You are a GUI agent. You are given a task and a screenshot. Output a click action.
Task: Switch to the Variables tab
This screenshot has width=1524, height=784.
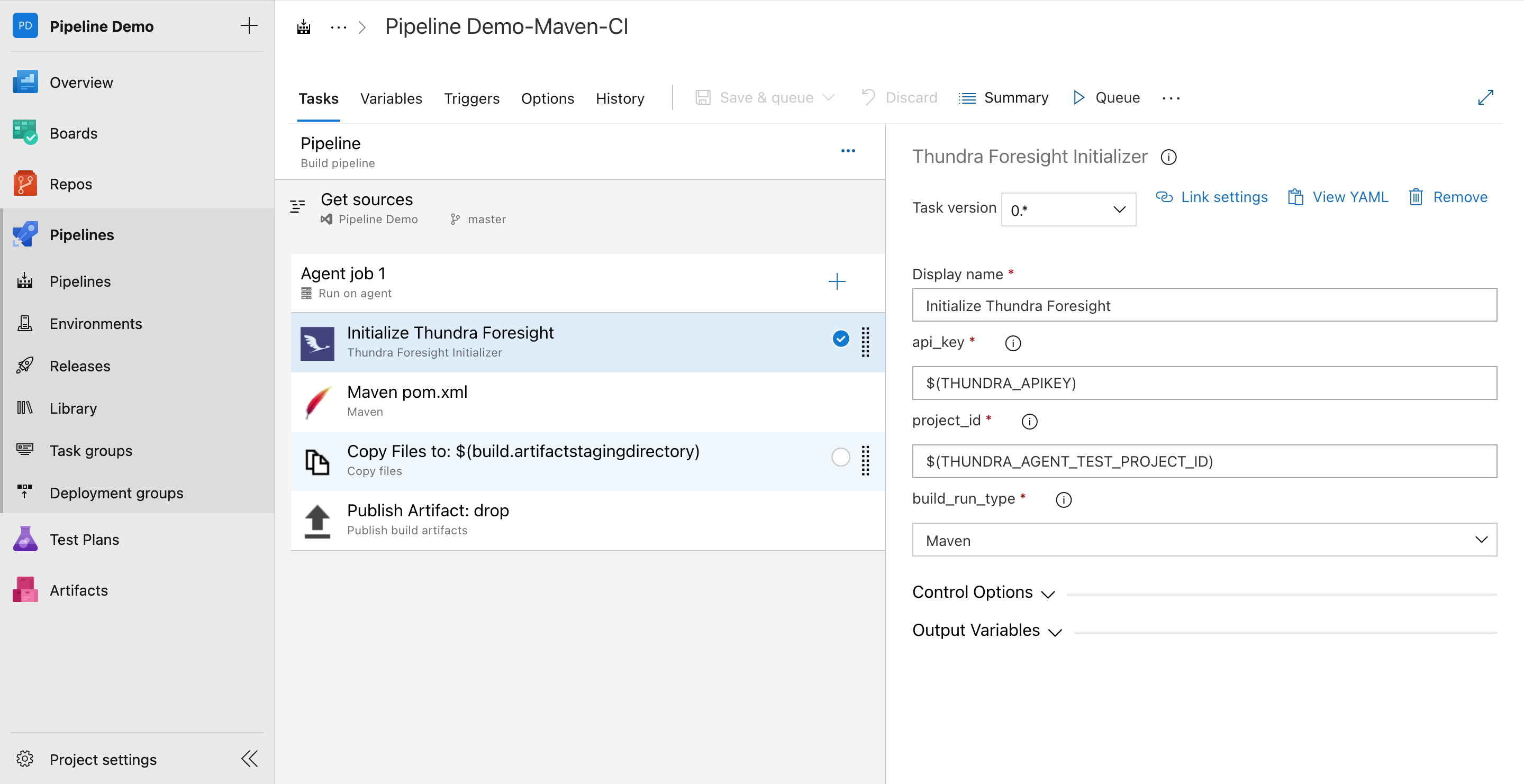click(x=391, y=98)
